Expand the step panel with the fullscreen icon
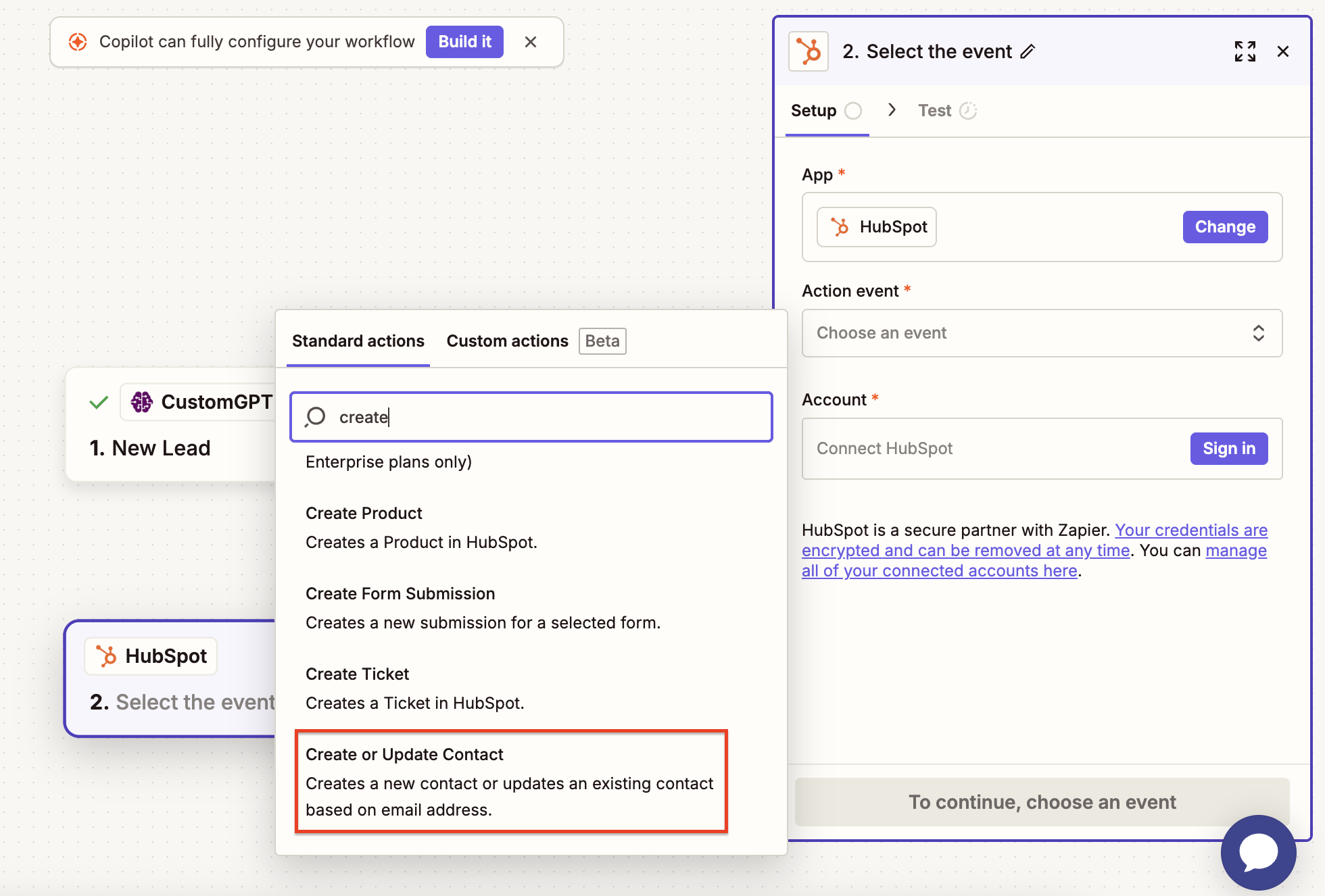Image resolution: width=1325 pixels, height=896 pixels. coord(1245,51)
